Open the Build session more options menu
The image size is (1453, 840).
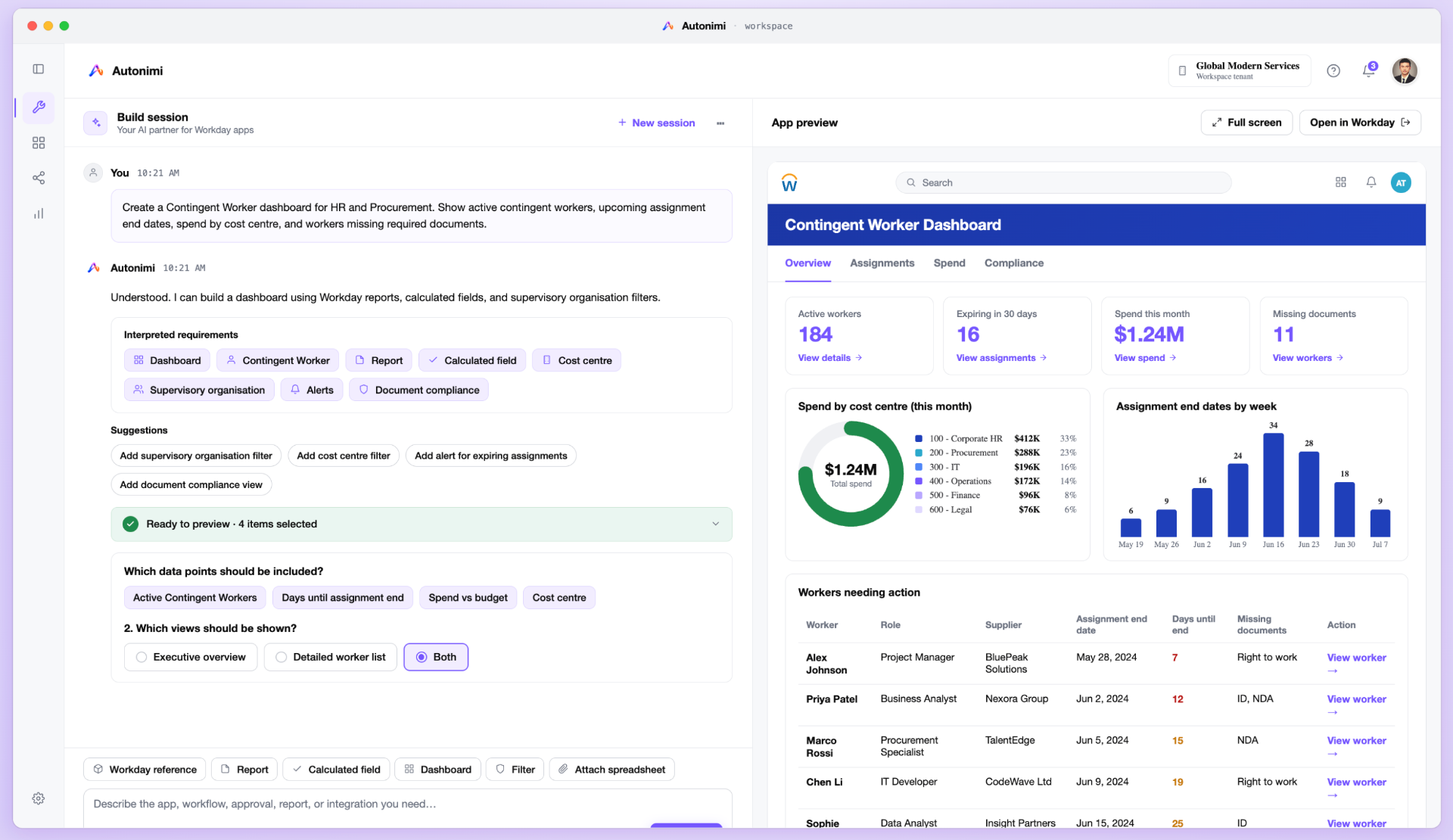point(720,123)
